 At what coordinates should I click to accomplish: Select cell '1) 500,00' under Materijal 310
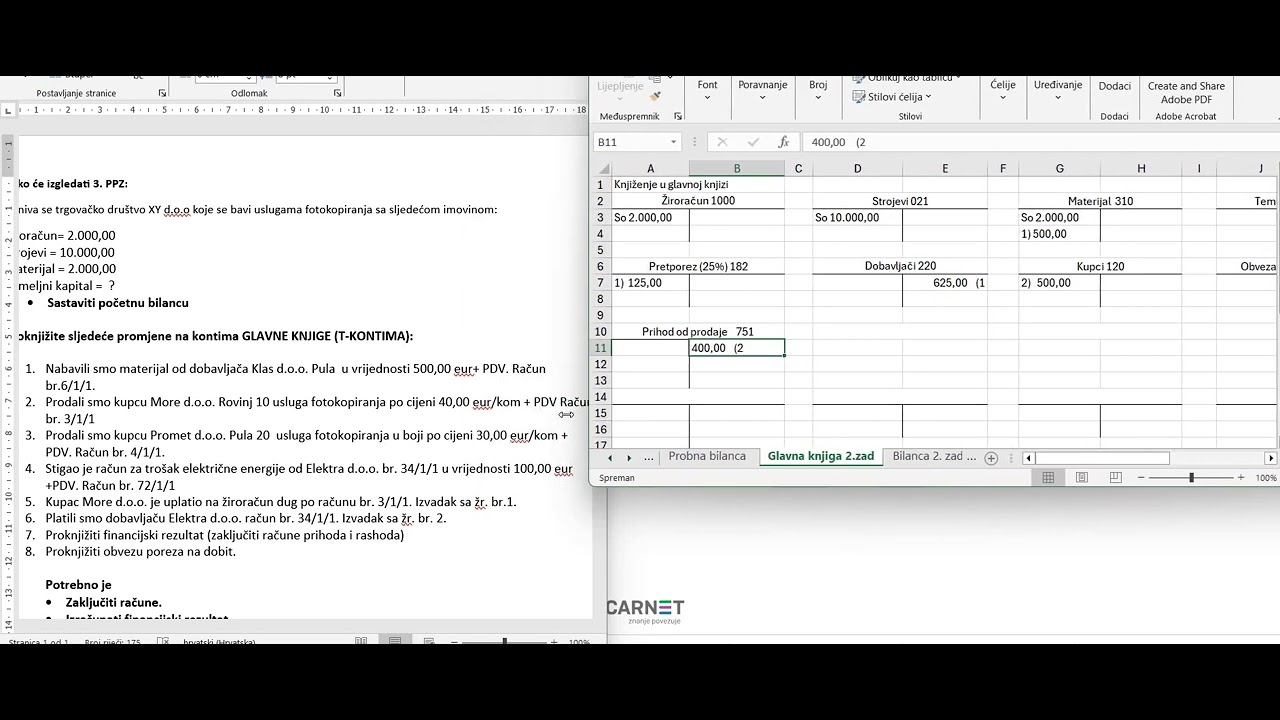point(1060,234)
